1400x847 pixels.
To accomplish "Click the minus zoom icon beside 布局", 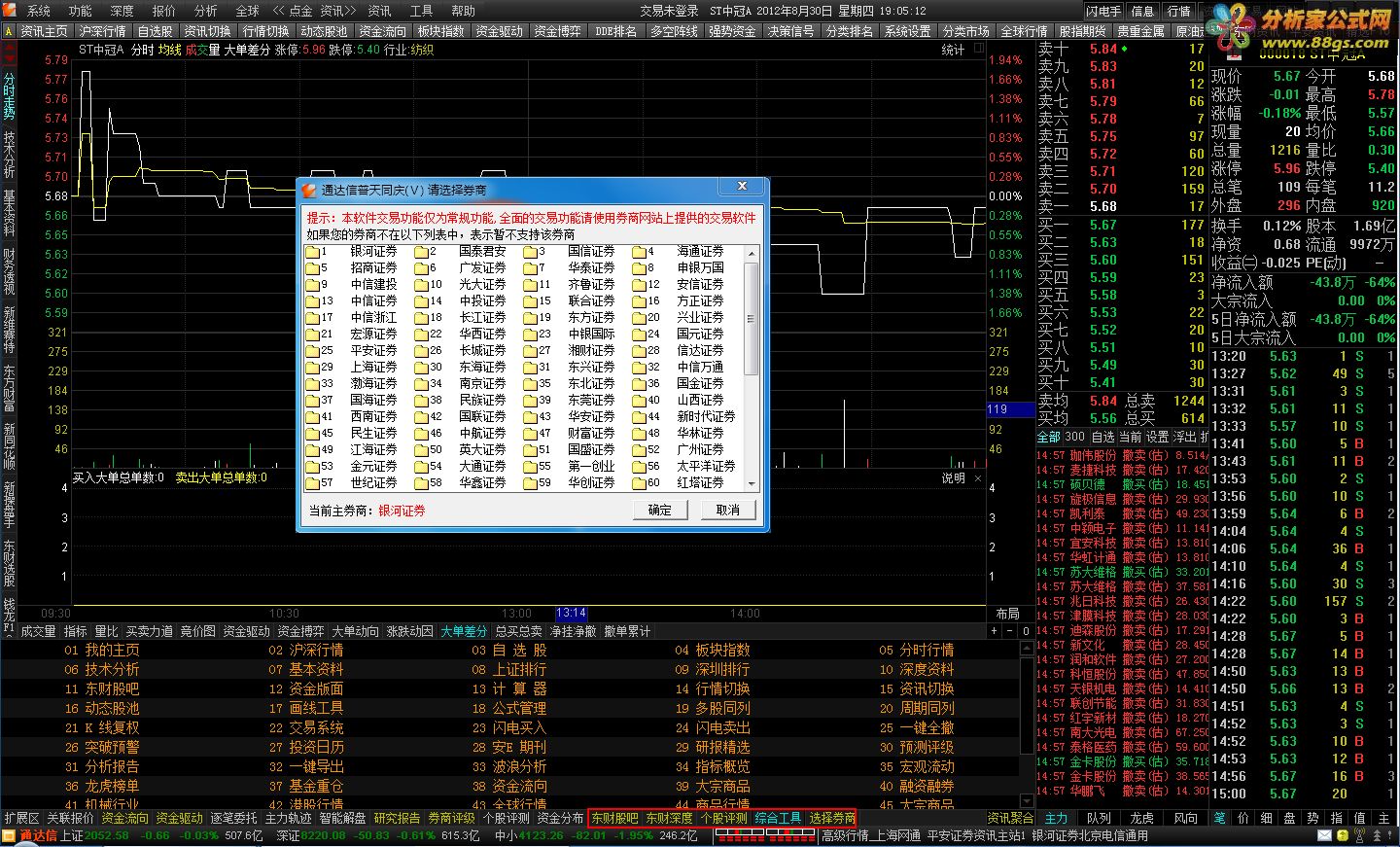I will pos(1009,631).
